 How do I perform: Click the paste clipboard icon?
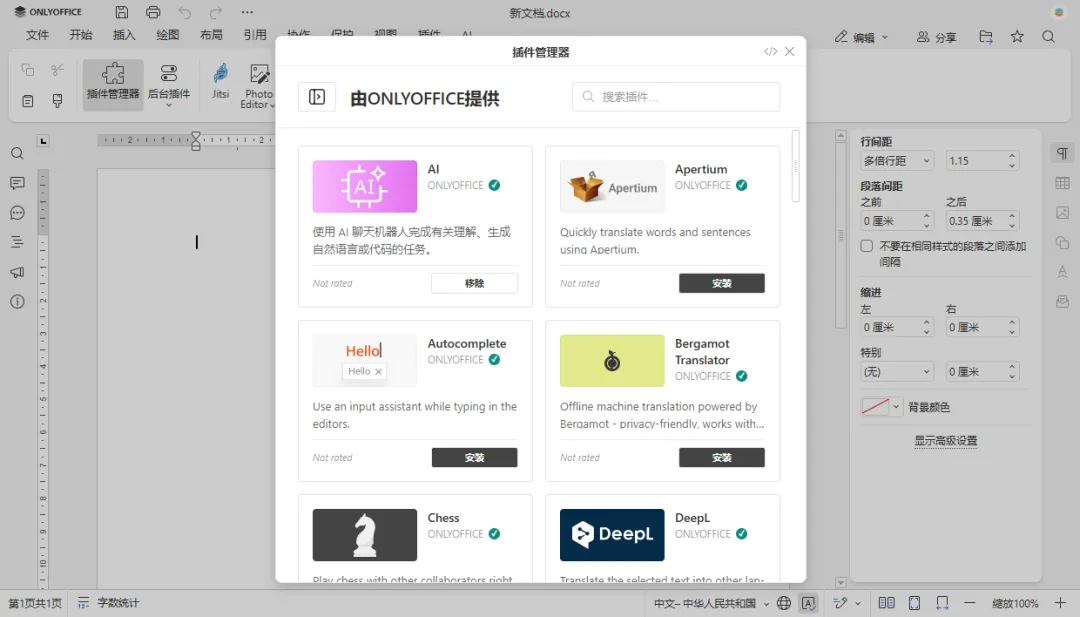(x=28, y=101)
